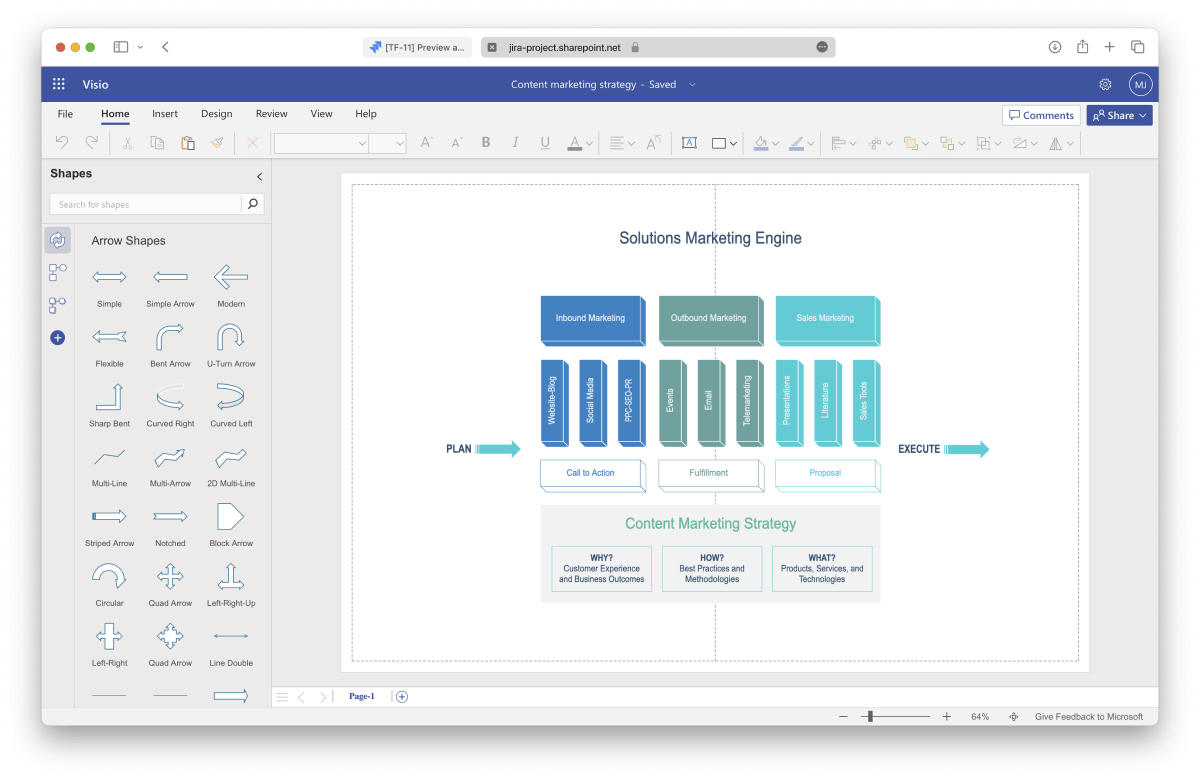Insert a text box from toolbar

689,143
